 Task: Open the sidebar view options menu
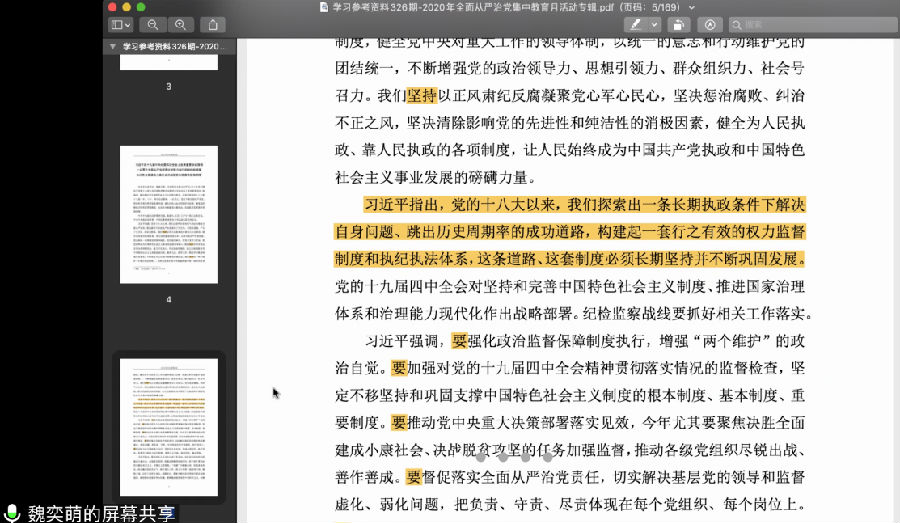120,24
